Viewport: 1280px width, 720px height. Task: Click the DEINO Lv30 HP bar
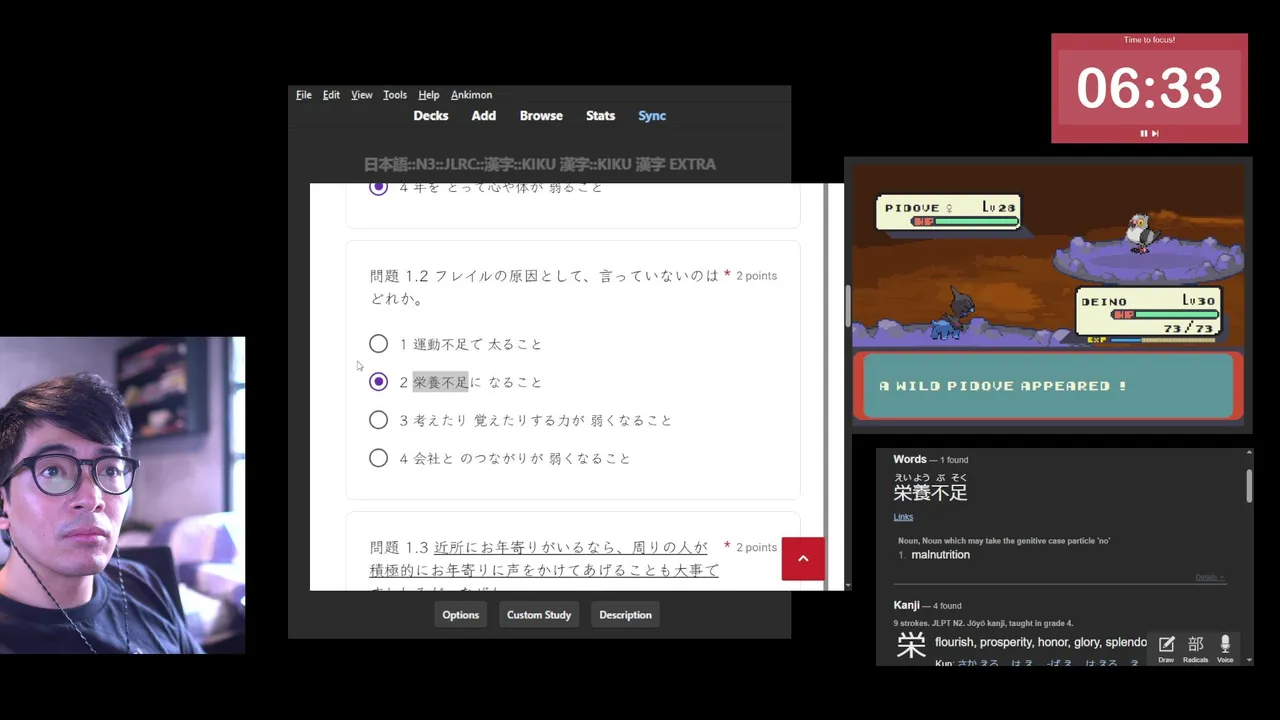(1164, 315)
